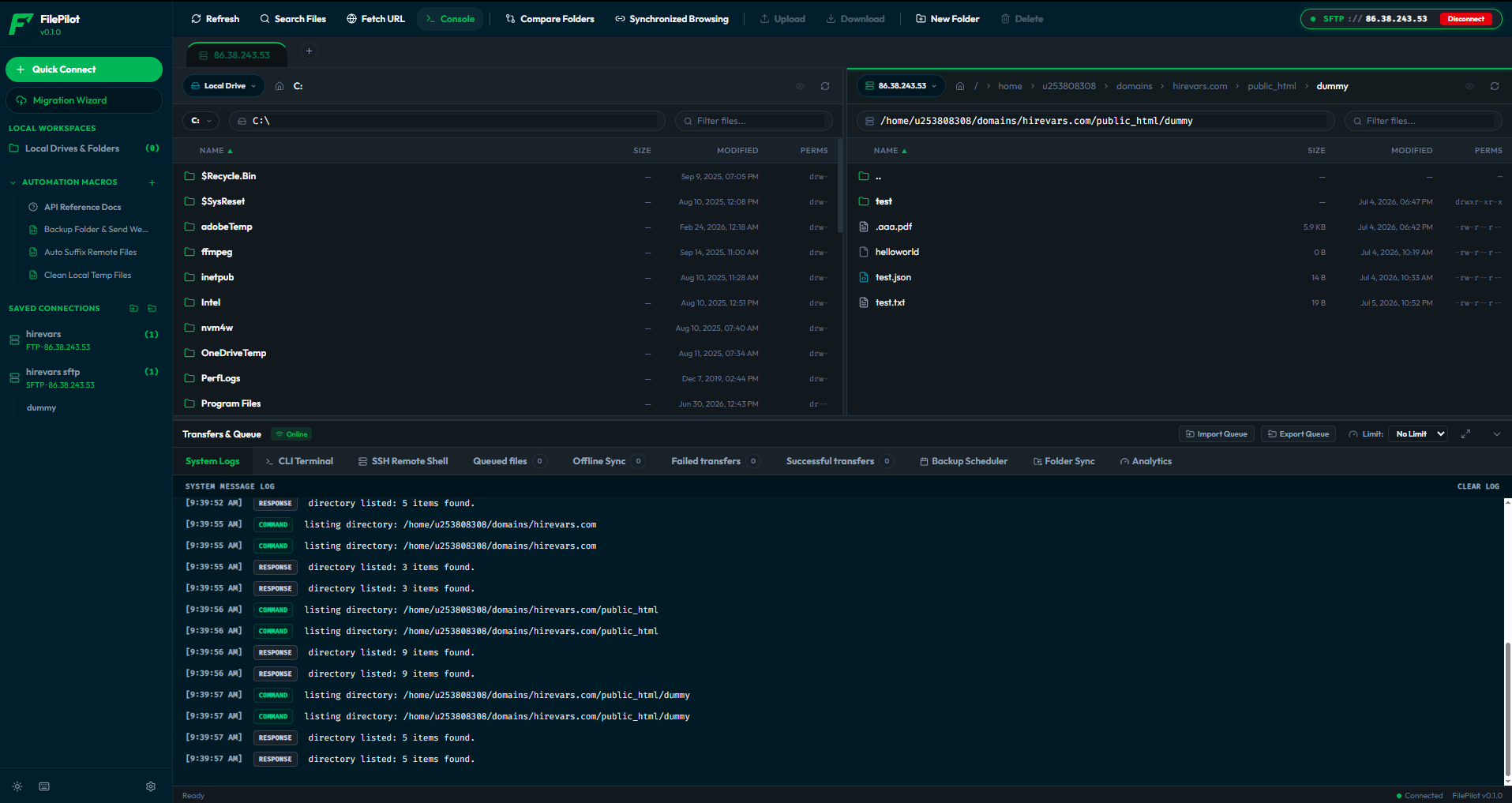Click the local pane Filter files field
Image resolution: width=1512 pixels, height=803 pixels.
(754, 121)
